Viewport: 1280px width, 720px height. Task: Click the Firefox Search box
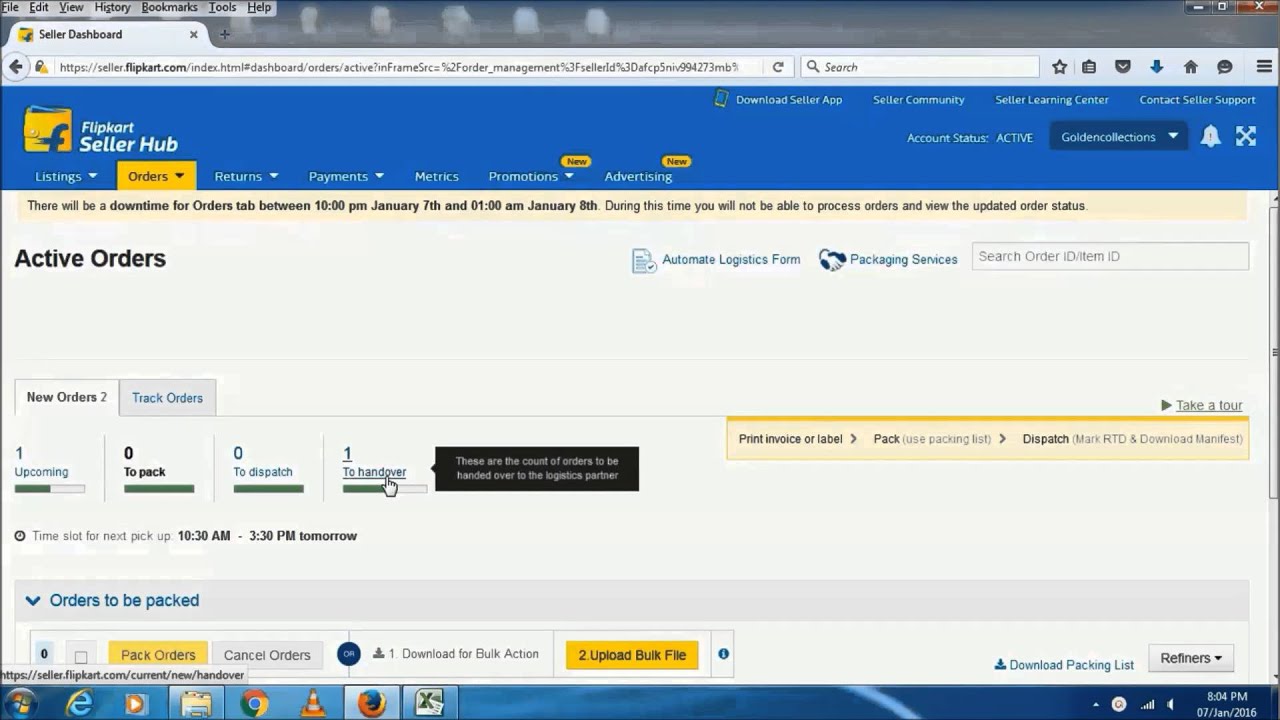point(920,67)
